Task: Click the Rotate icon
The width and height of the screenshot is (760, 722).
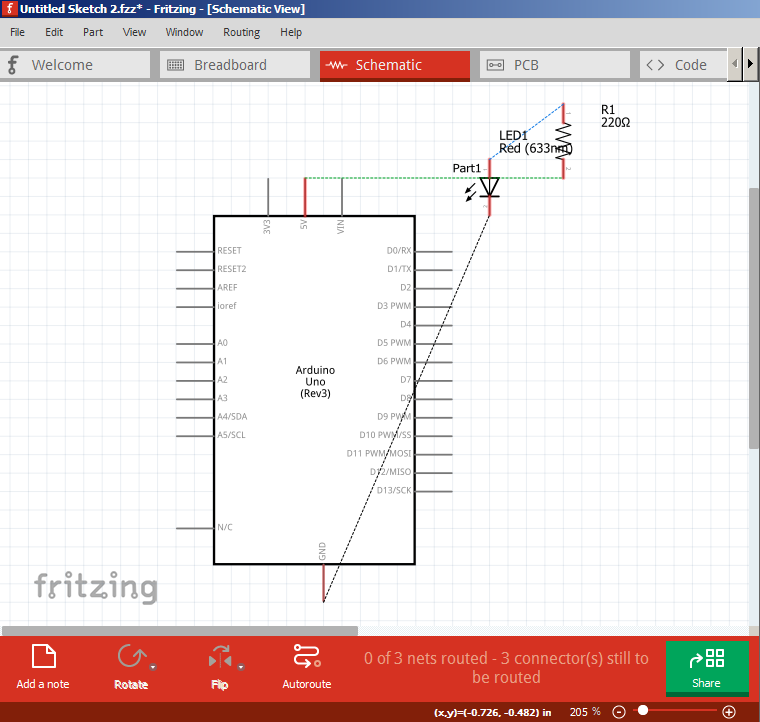Action: 131,657
